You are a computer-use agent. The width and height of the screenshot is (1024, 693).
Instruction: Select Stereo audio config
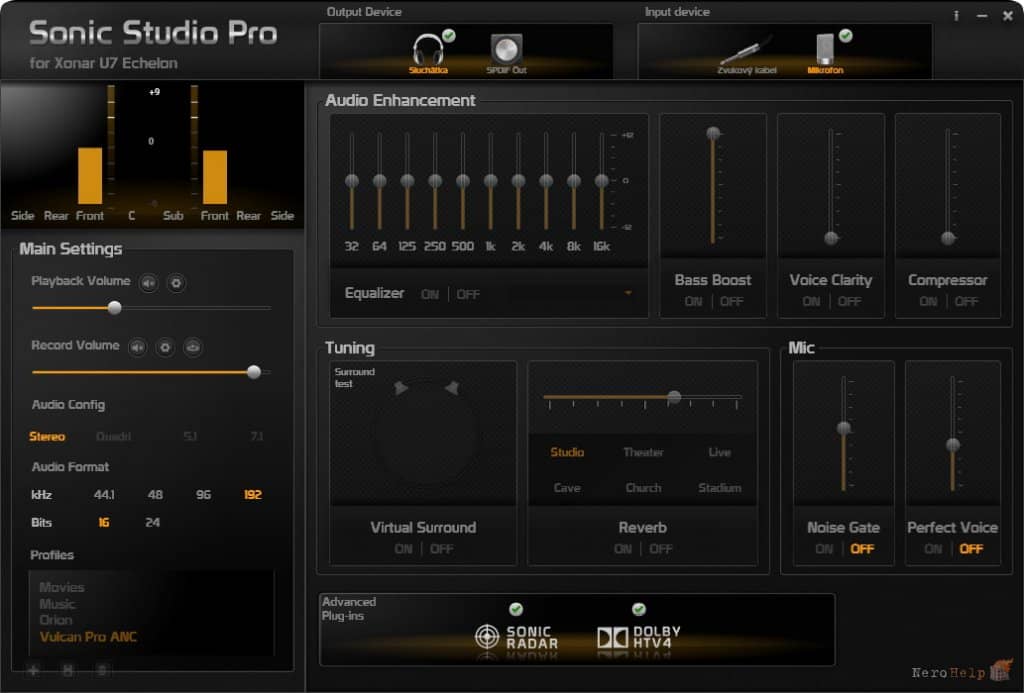coord(47,436)
